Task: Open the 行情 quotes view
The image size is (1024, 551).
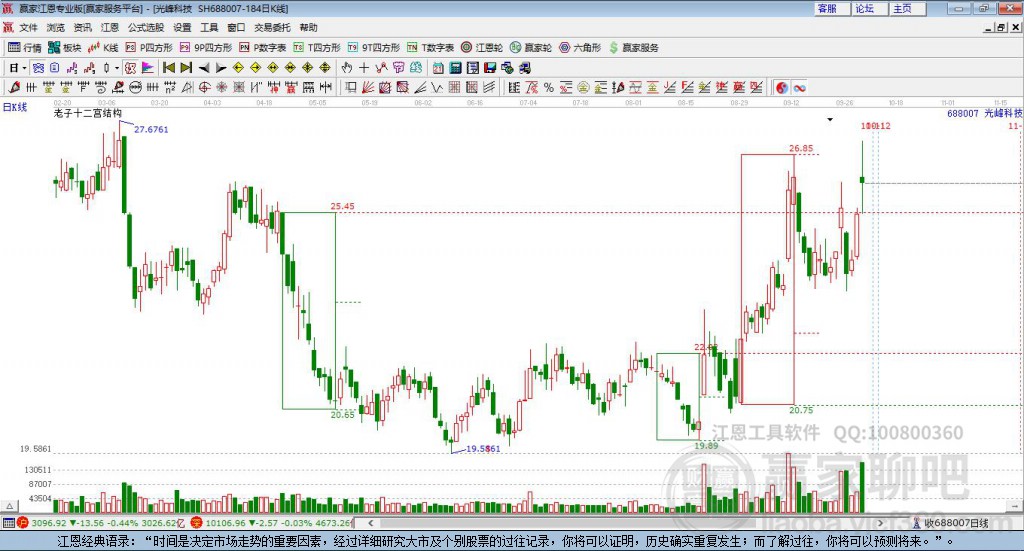Action: [25, 48]
